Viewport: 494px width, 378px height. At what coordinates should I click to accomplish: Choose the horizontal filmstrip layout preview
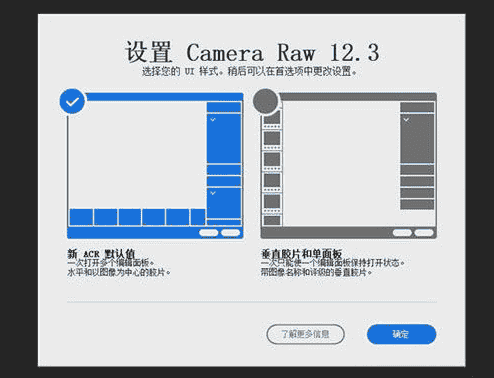coord(155,166)
